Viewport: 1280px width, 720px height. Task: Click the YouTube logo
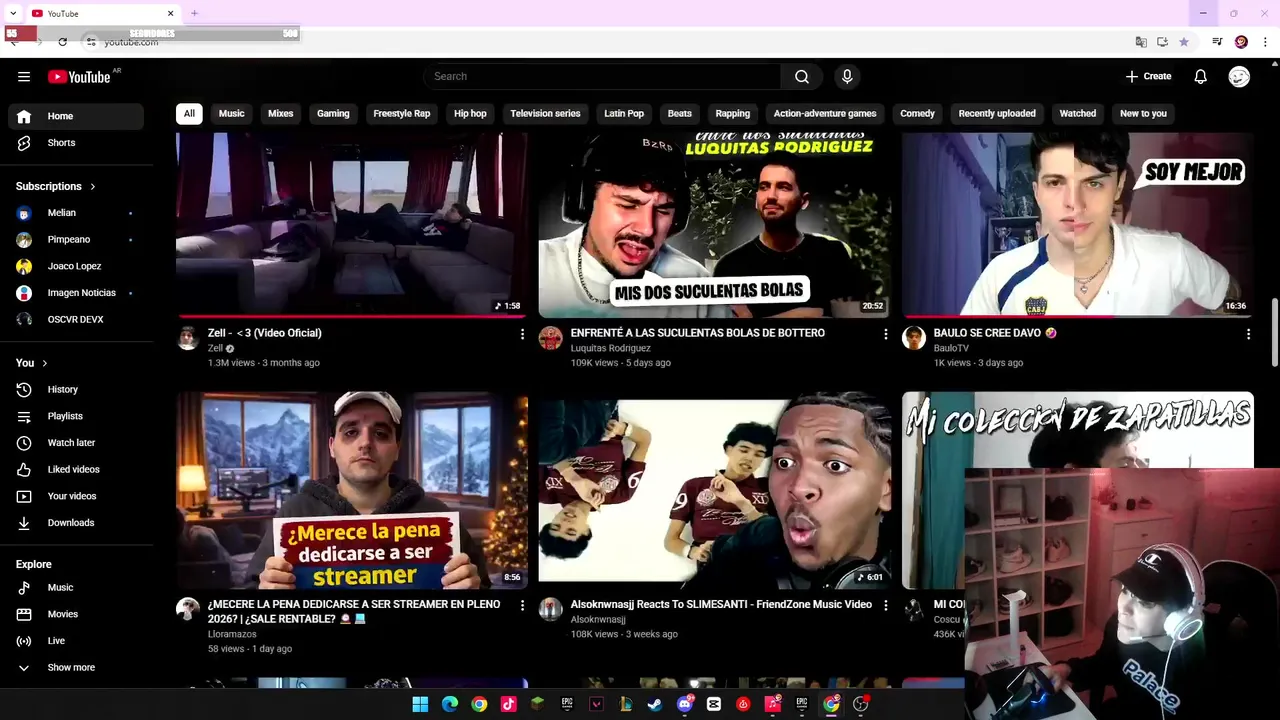point(79,77)
